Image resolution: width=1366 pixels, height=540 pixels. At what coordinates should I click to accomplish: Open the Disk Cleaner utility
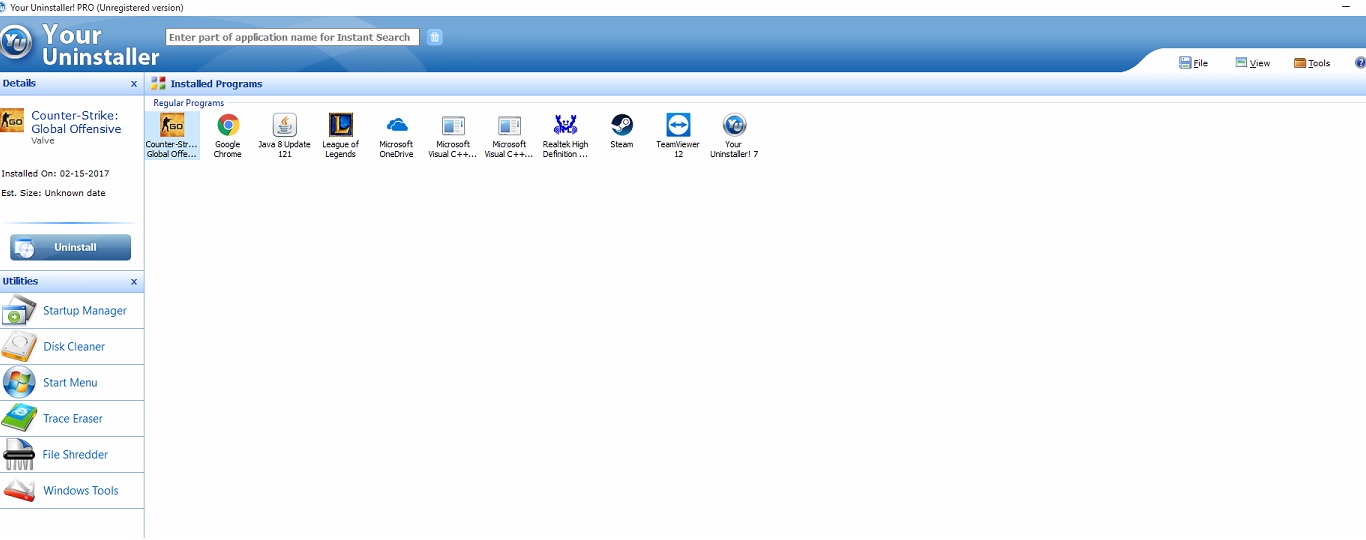pos(72,347)
